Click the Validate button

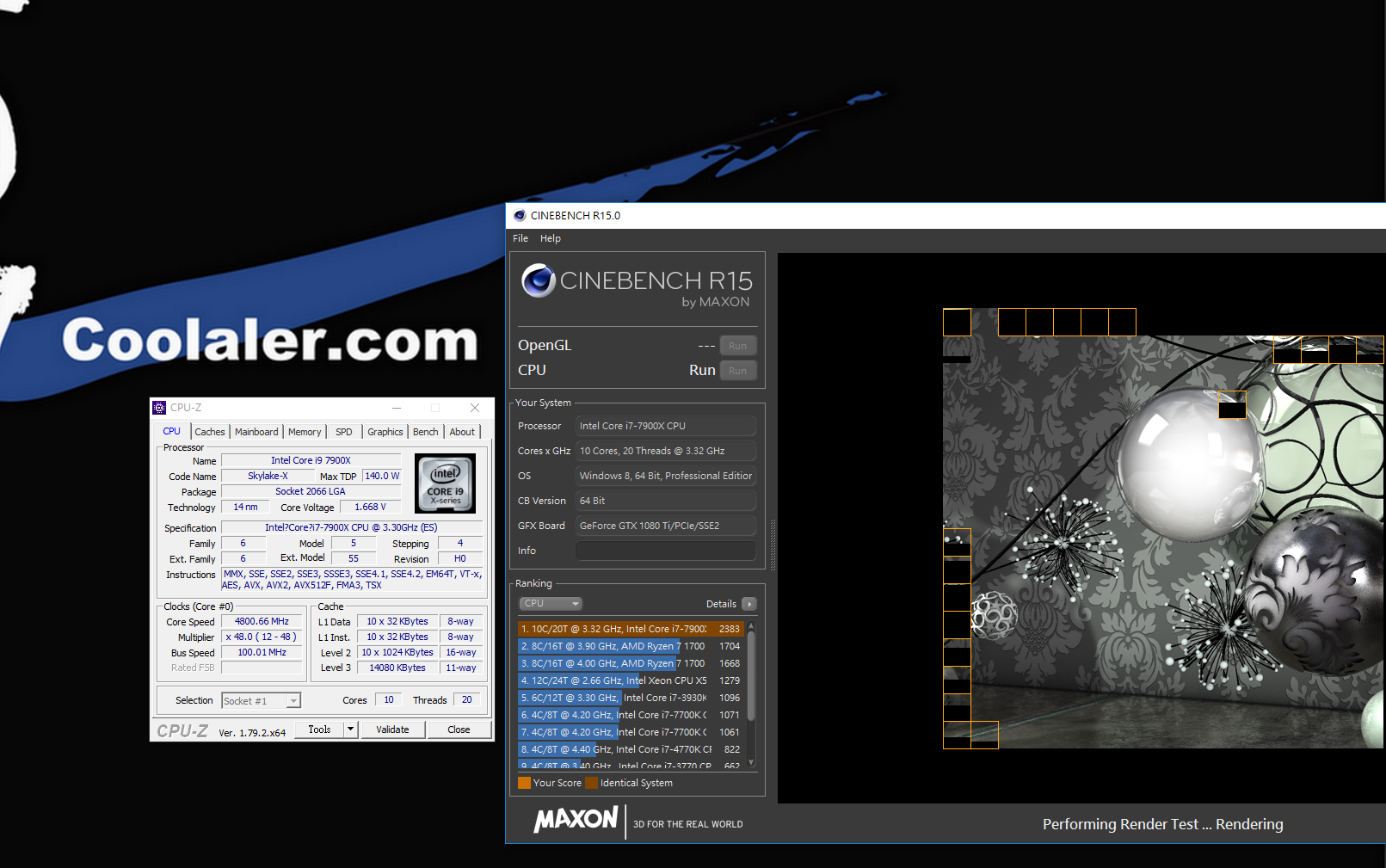(392, 729)
